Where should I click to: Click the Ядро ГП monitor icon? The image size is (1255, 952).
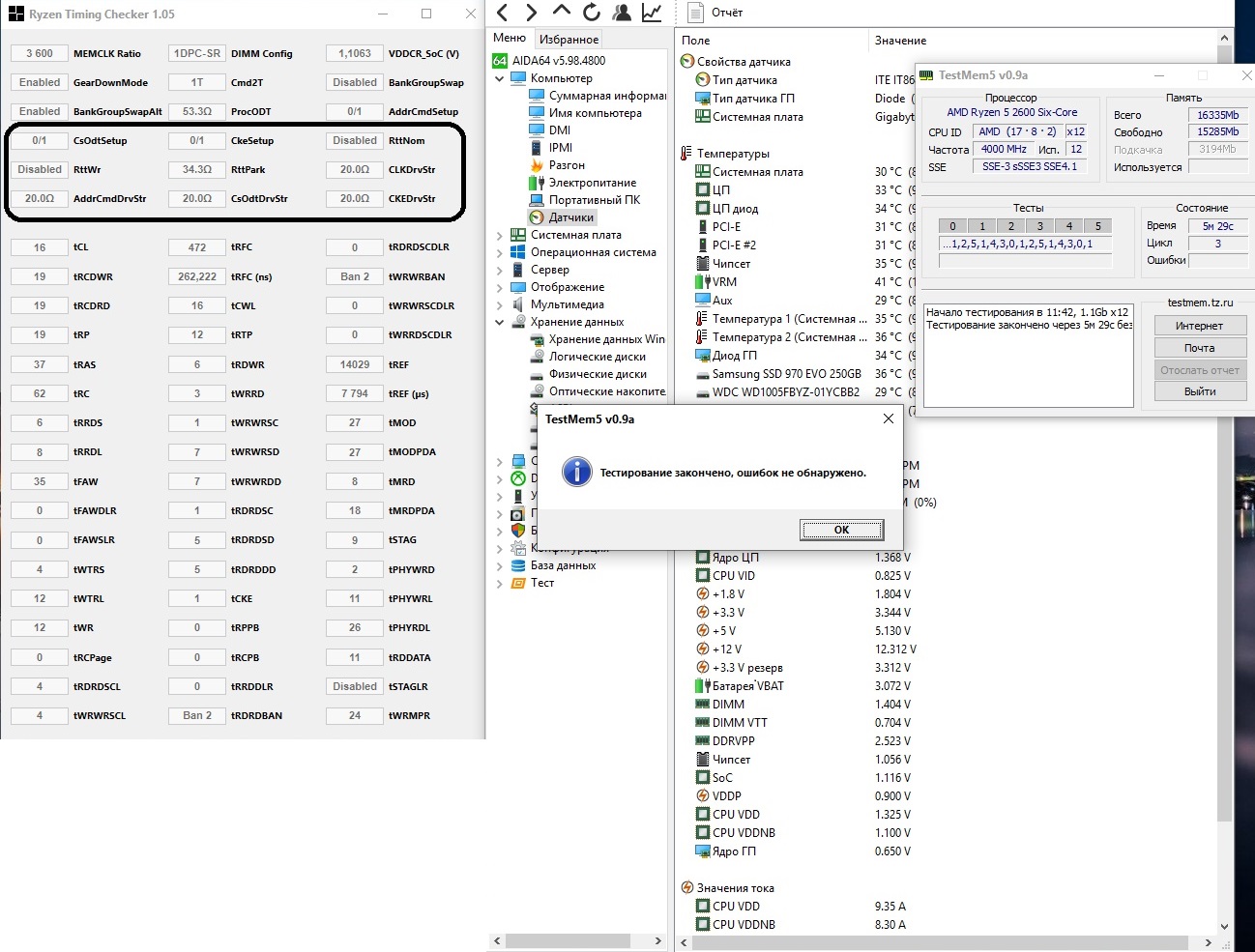[703, 851]
